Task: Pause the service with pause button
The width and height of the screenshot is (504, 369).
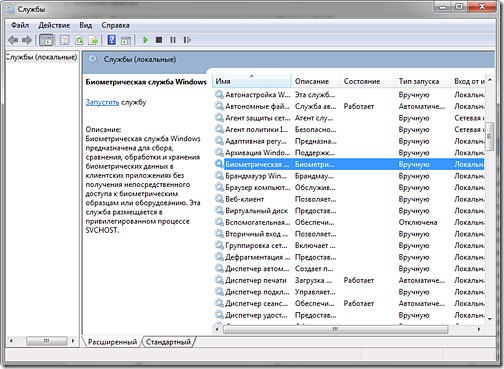Action: pyautogui.click(x=173, y=40)
